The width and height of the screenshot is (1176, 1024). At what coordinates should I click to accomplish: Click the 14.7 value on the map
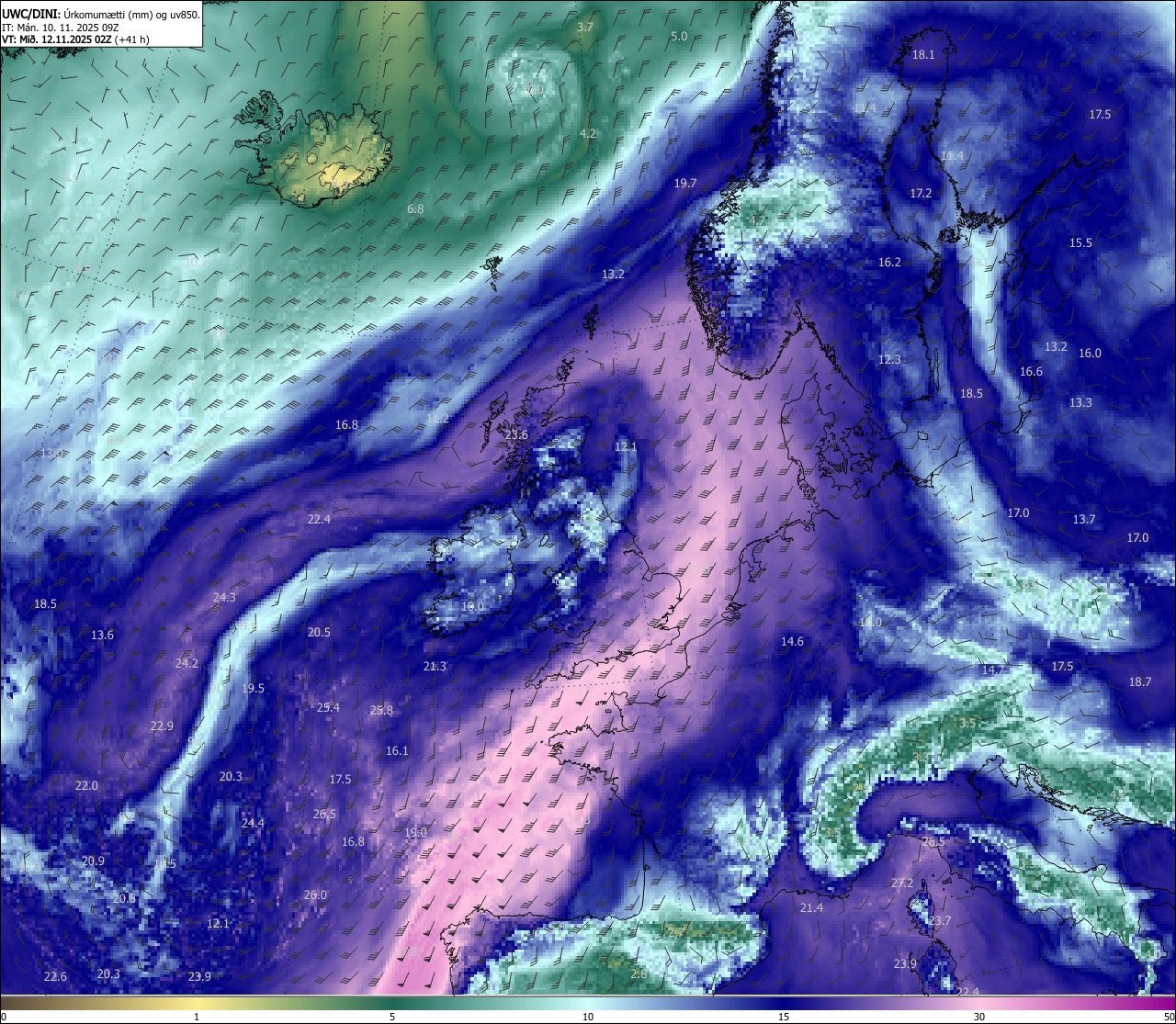993,670
